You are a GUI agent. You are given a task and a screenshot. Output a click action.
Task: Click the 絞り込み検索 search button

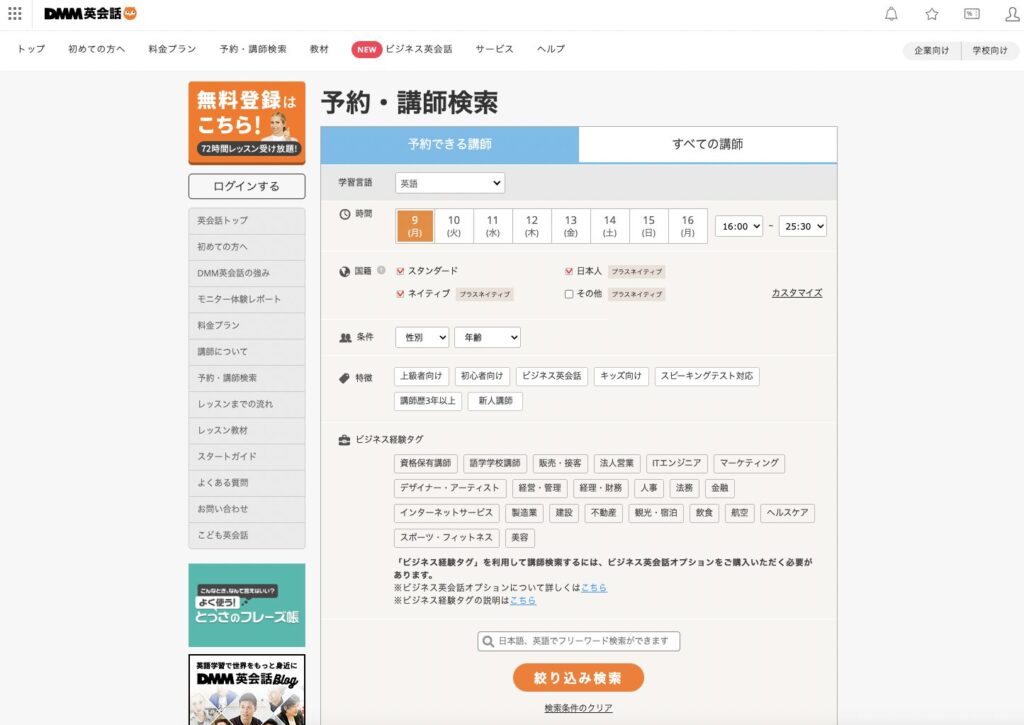point(578,678)
